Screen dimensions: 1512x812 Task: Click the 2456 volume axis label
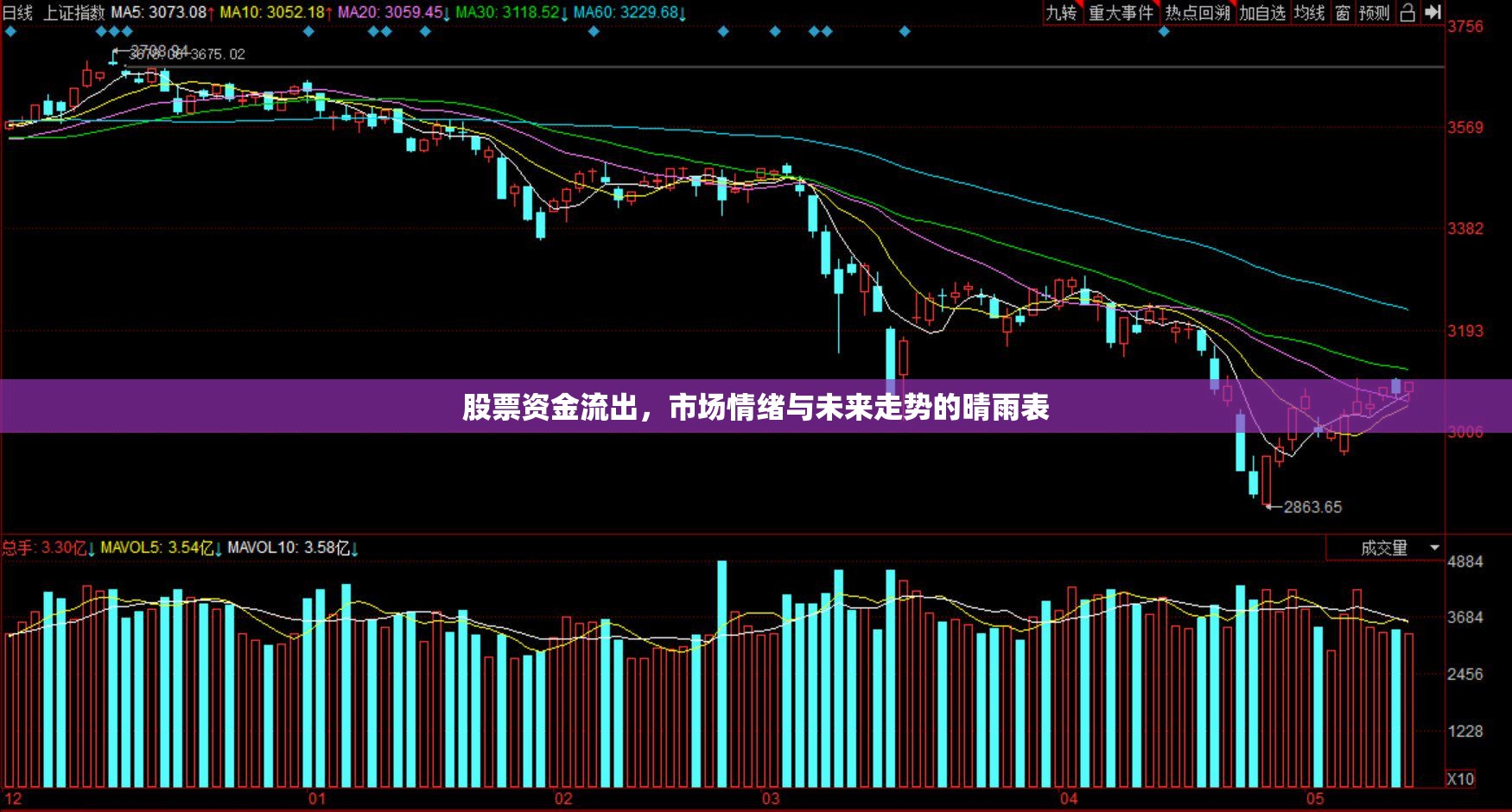1465,674
